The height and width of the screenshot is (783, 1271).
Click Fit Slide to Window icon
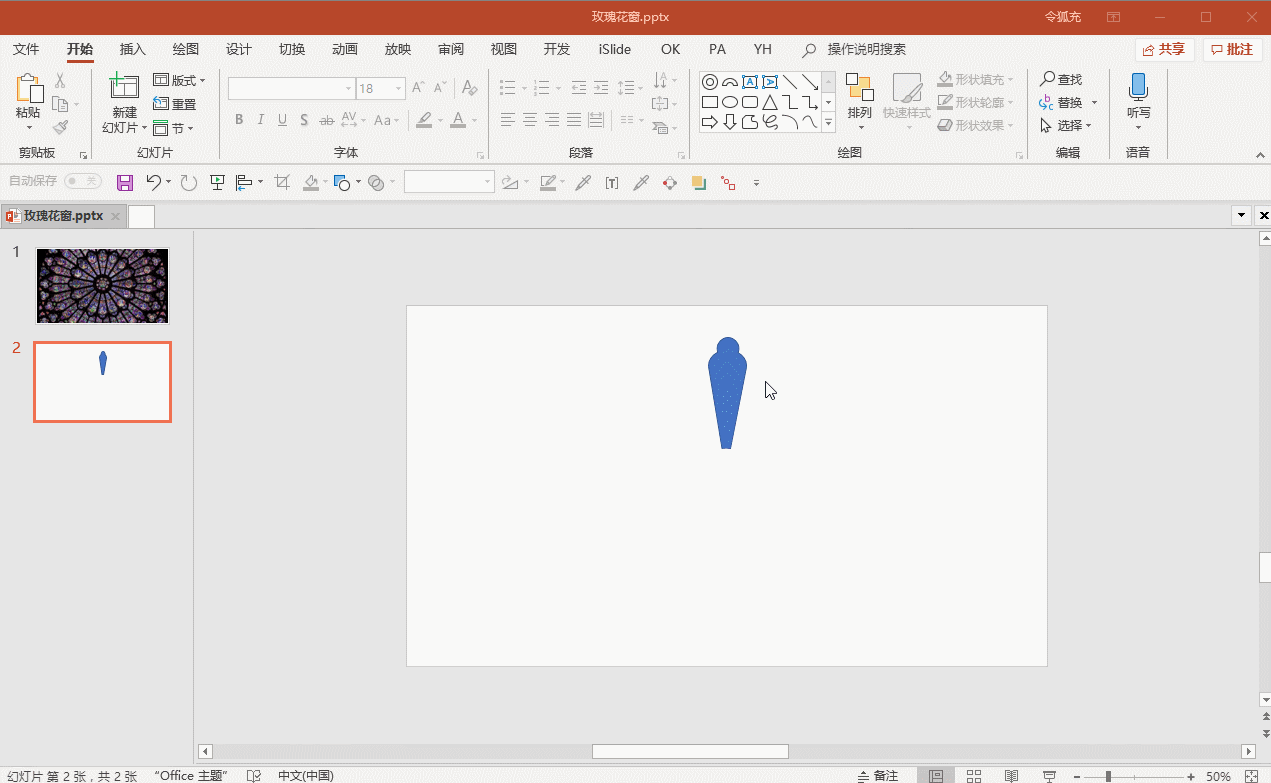click(1252, 776)
